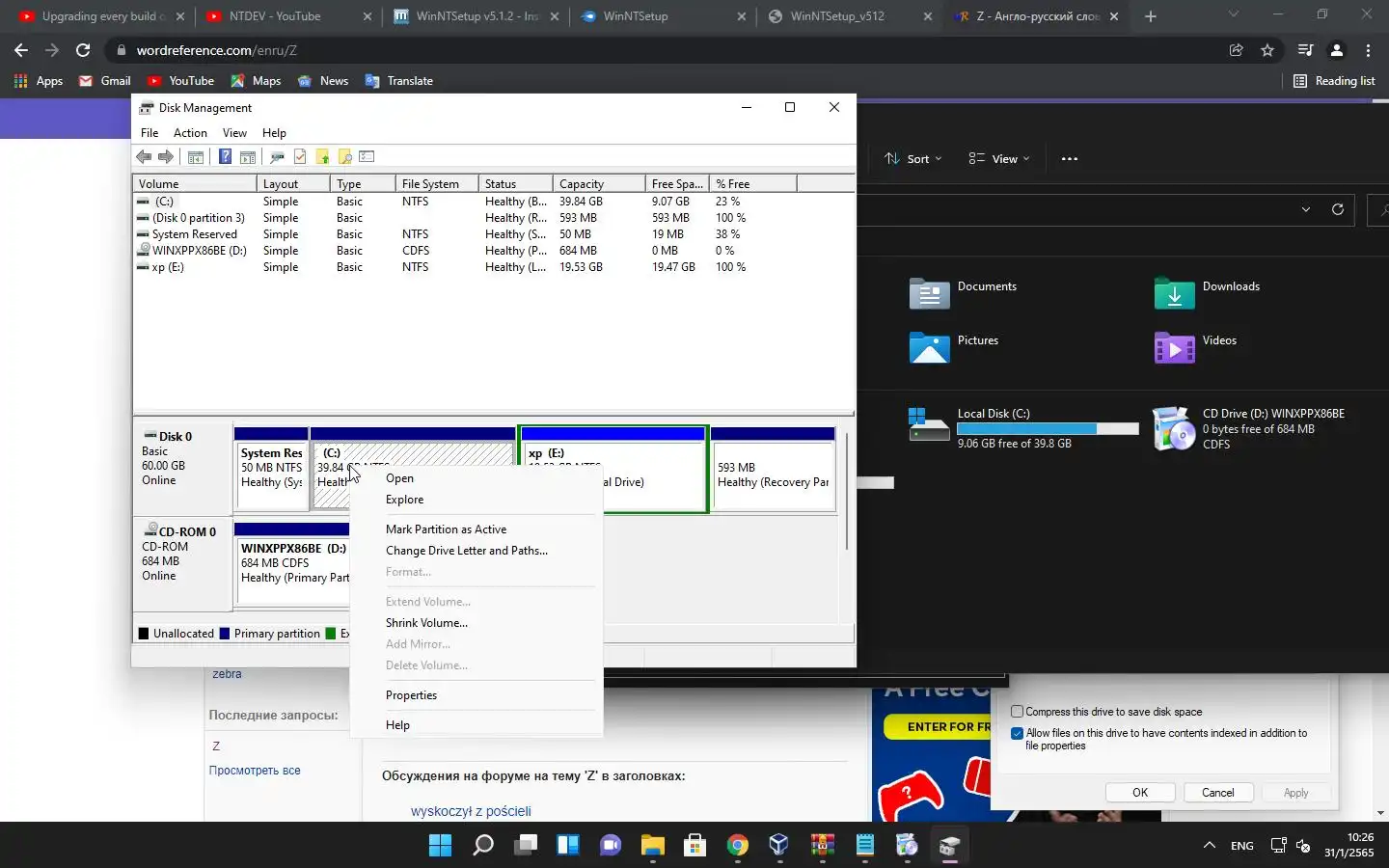
Task: Sort by Capacity column header
Action: pyautogui.click(x=598, y=183)
